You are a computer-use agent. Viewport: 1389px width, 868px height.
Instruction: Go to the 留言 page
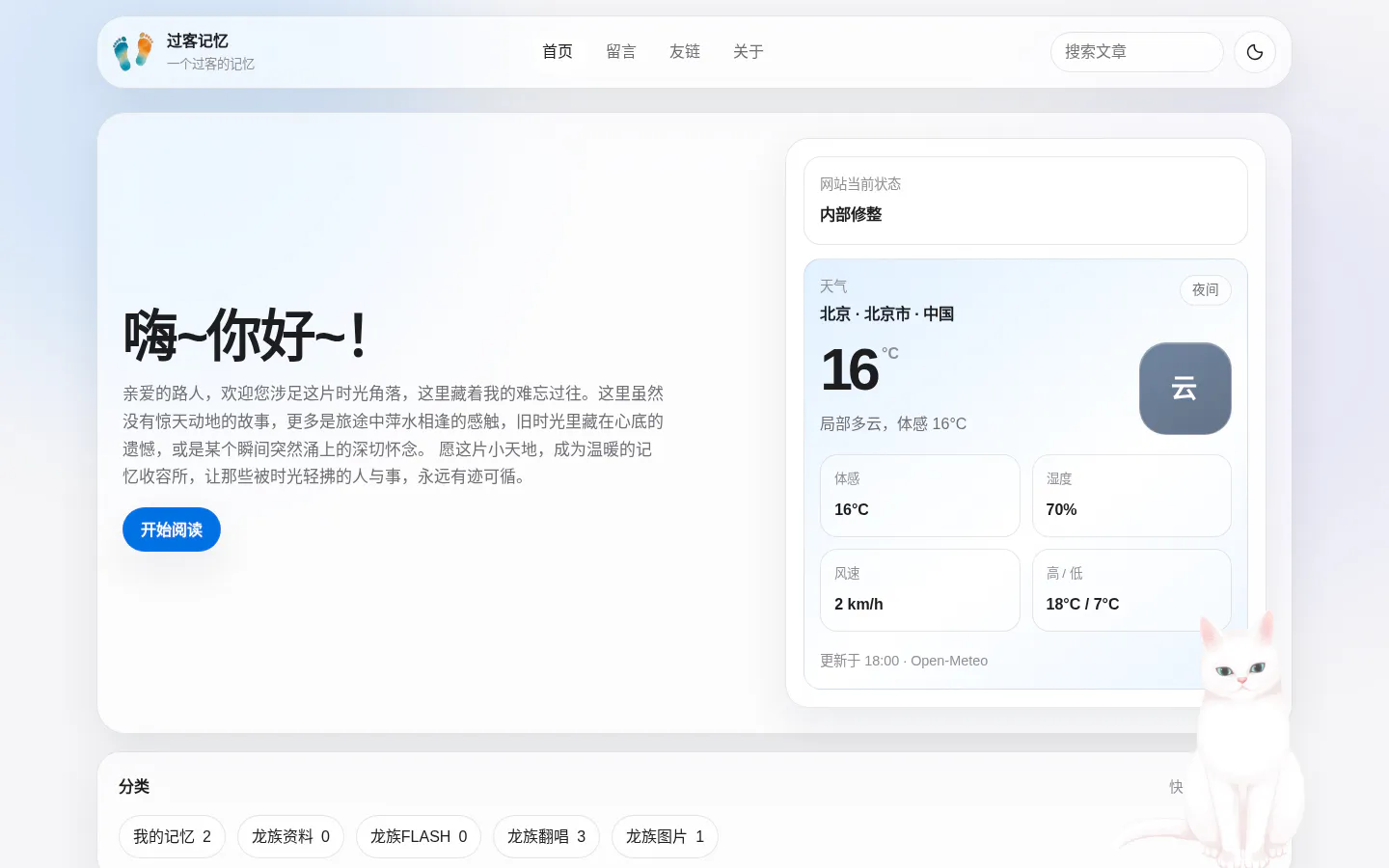621,52
